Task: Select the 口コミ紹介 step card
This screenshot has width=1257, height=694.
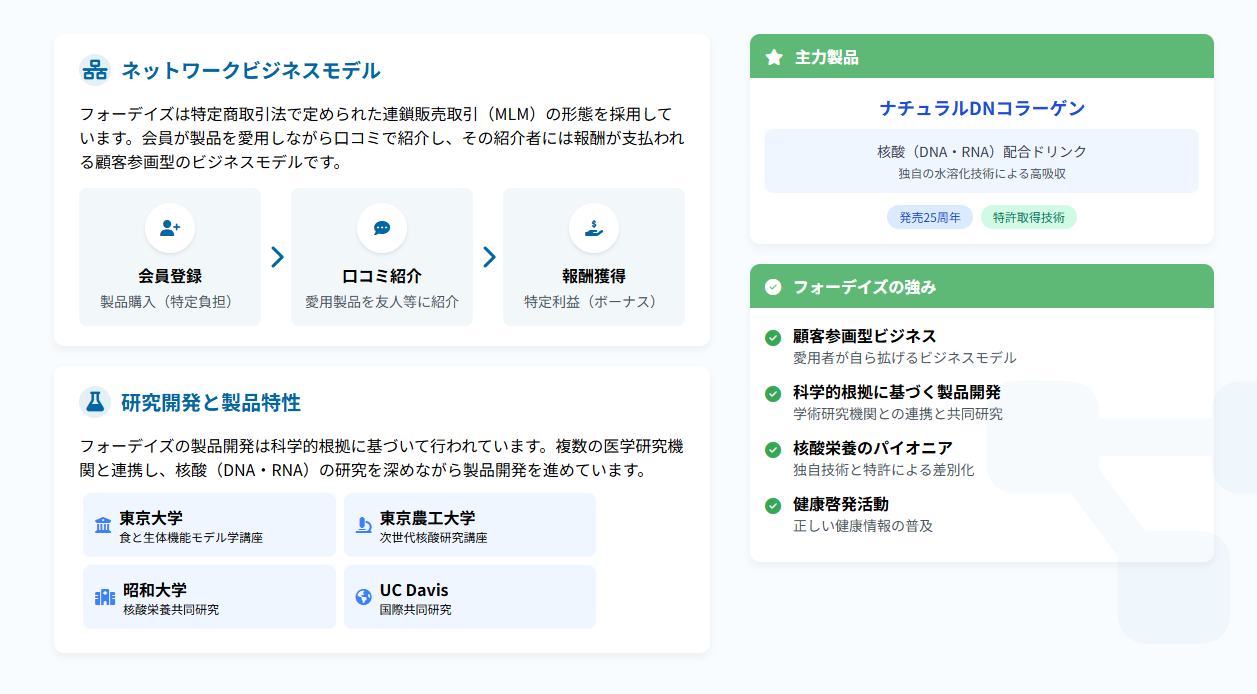Action: click(x=382, y=257)
